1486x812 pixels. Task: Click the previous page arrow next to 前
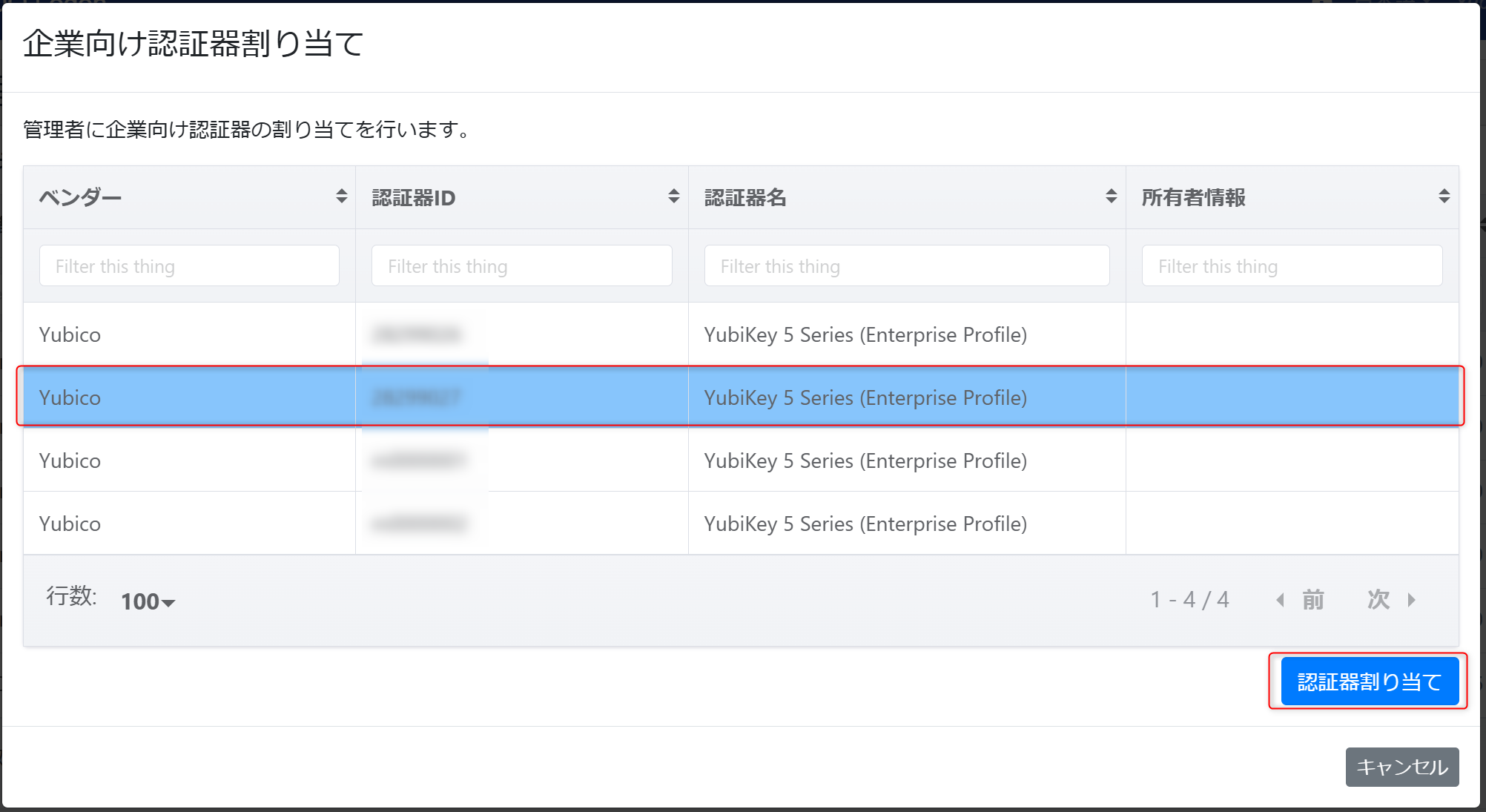click(x=1280, y=600)
